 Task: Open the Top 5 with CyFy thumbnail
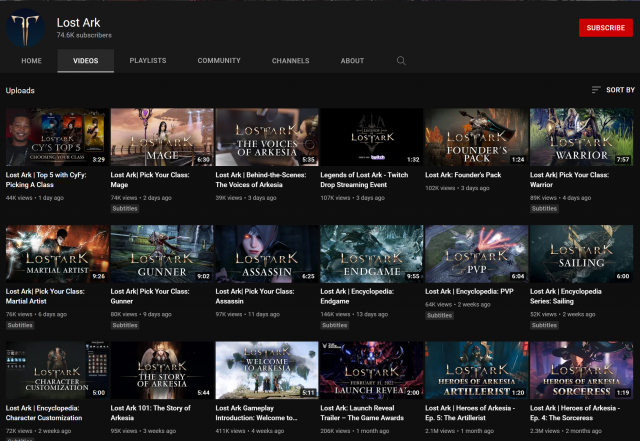[57, 137]
